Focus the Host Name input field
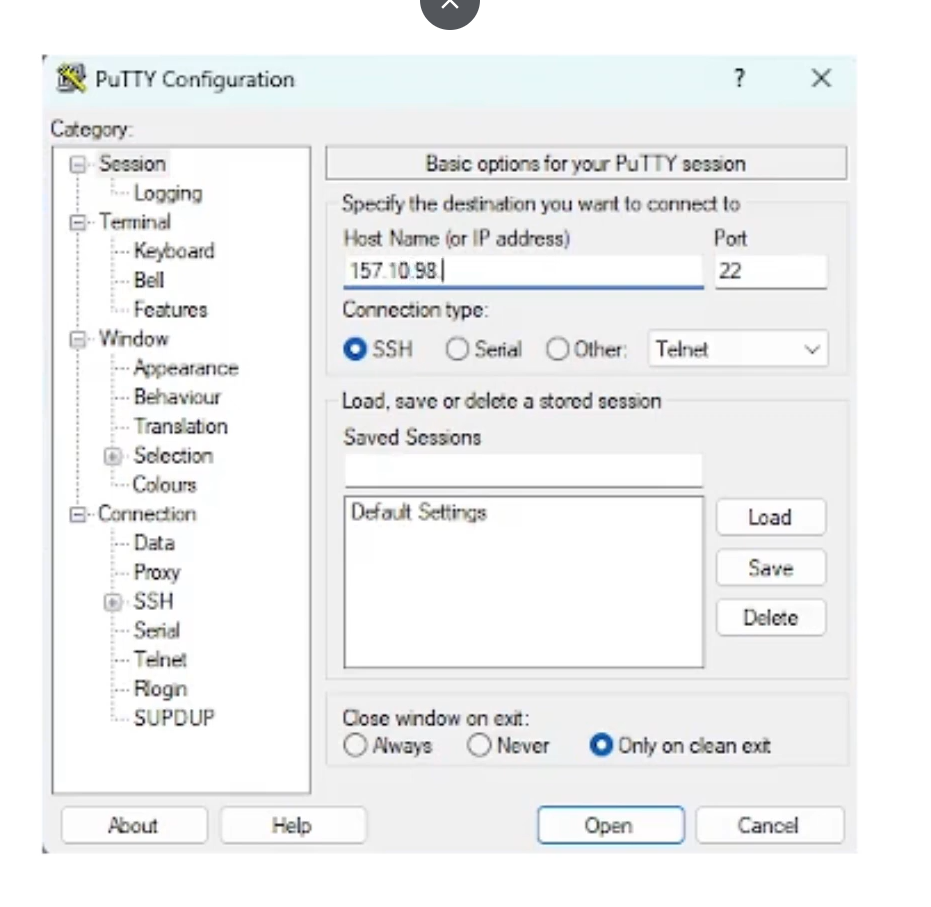This screenshot has width=931, height=907. click(x=523, y=271)
